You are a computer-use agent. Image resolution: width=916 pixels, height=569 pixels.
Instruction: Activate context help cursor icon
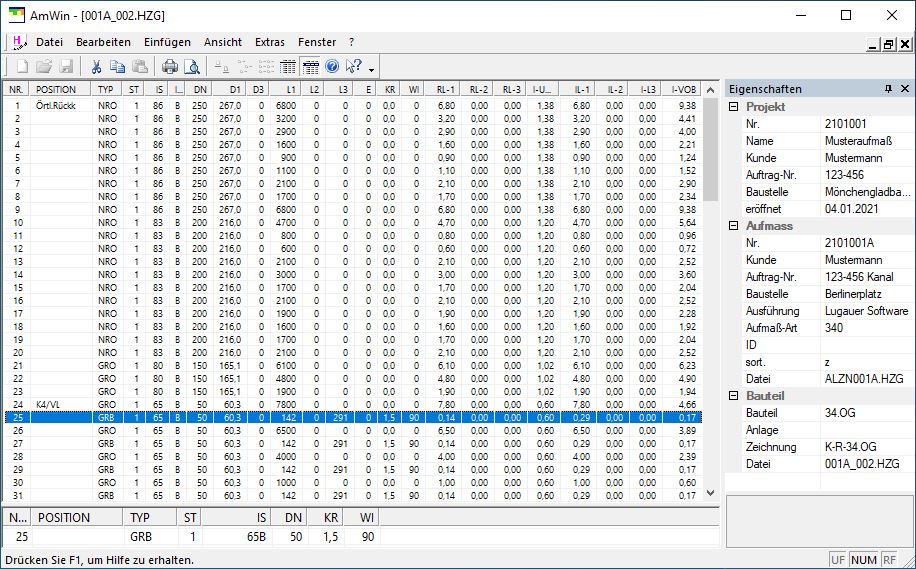pos(353,67)
